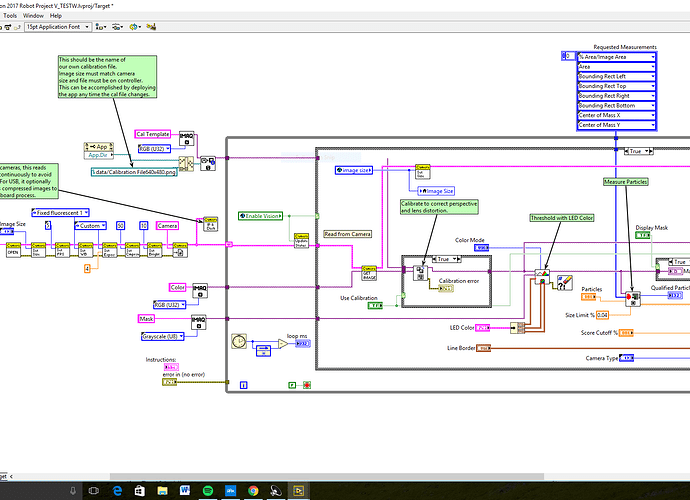Select the IMAQ Create node next to Mask

198,323
